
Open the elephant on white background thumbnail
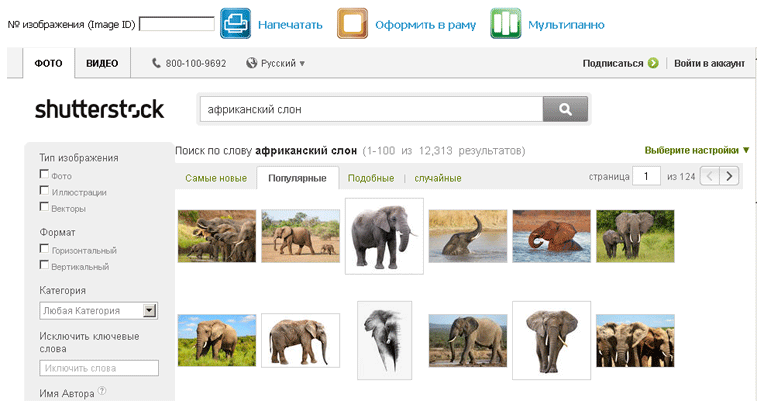tap(384, 236)
